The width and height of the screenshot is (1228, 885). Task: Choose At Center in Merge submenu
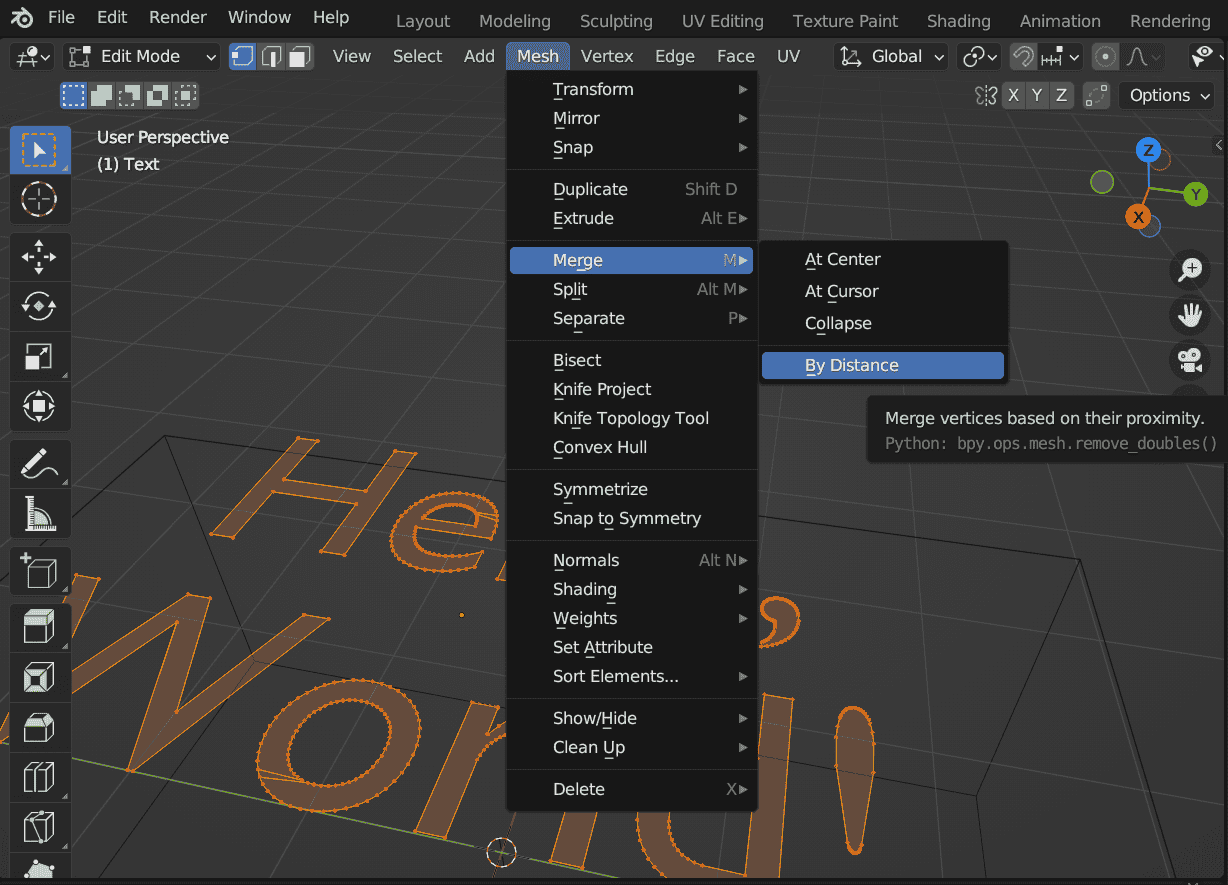pyautogui.click(x=883, y=260)
